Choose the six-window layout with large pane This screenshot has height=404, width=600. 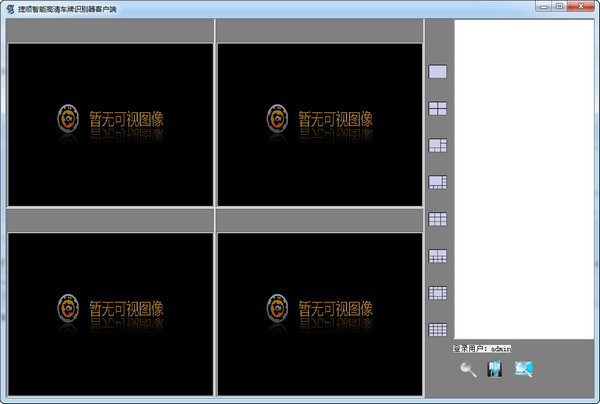[437, 145]
